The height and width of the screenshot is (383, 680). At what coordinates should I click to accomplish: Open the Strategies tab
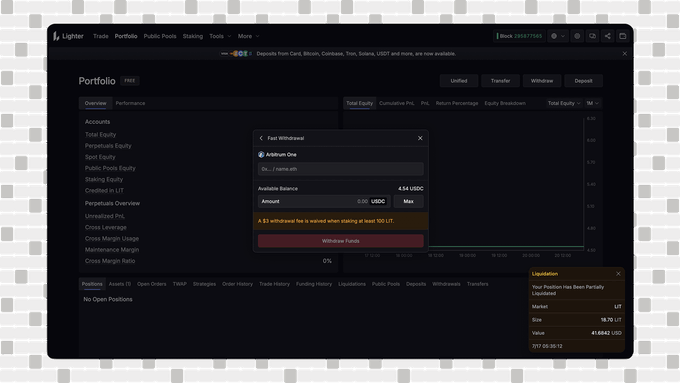click(x=204, y=284)
